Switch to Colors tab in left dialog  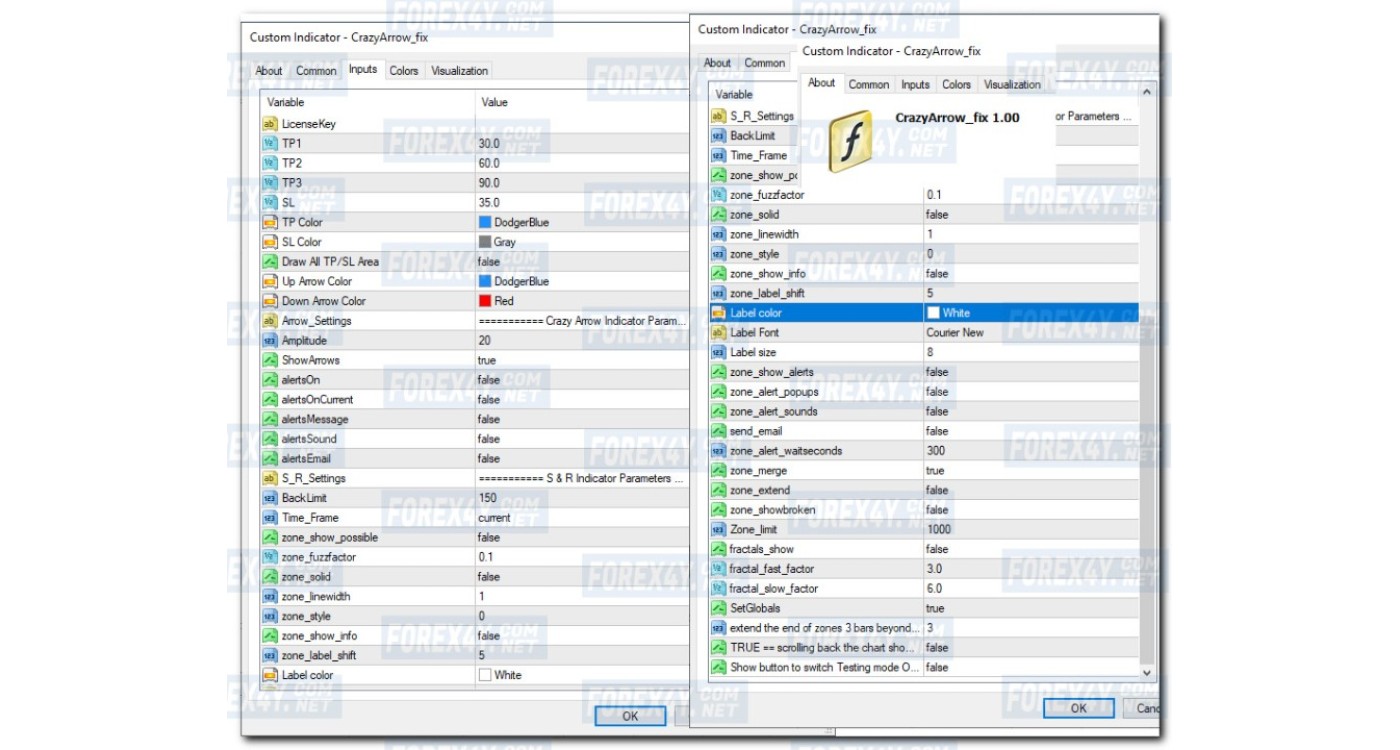pyautogui.click(x=404, y=71)
